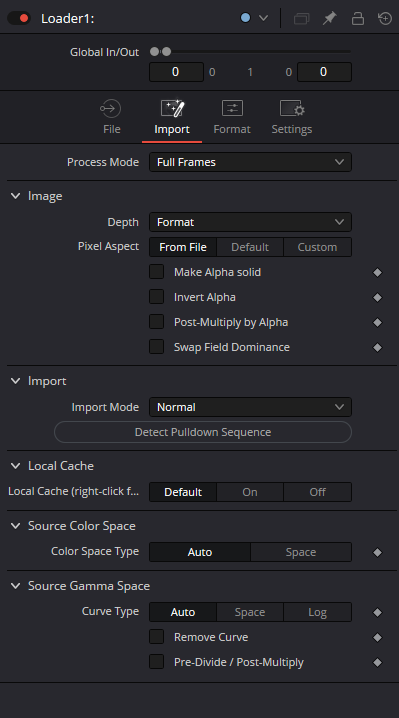Open the Process Mode dropdown
Viewport: 399px width, 718px height.
coord(251,162)
